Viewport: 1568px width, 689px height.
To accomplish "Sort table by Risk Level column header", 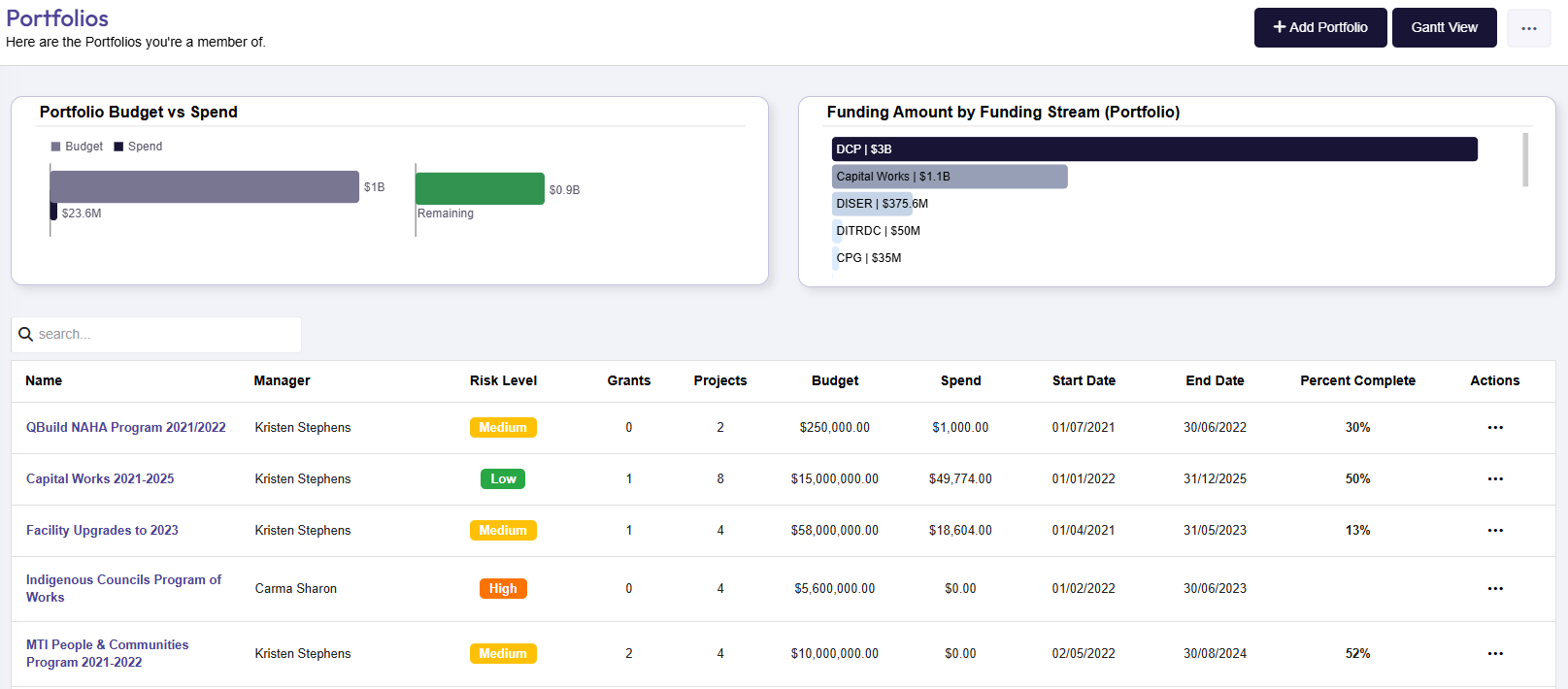I will click(x=503, y=380).
